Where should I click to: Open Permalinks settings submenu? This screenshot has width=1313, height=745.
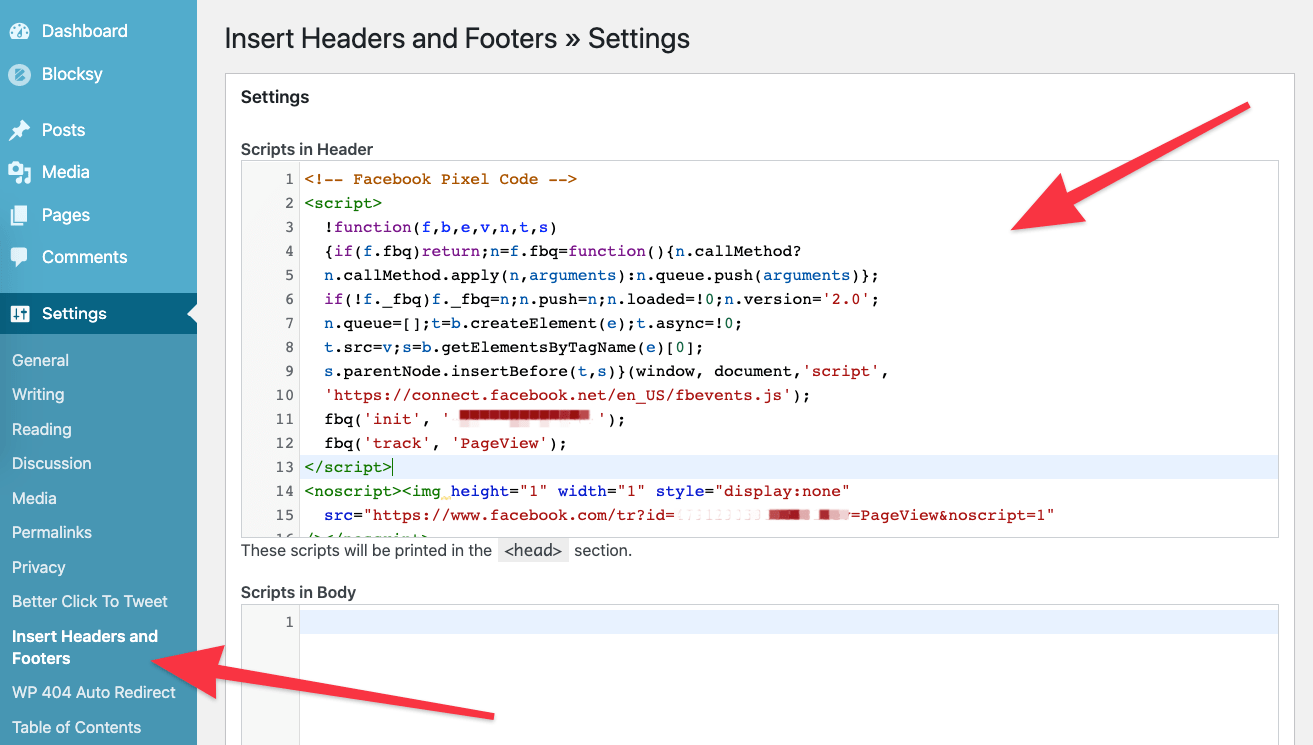point(52,532)
